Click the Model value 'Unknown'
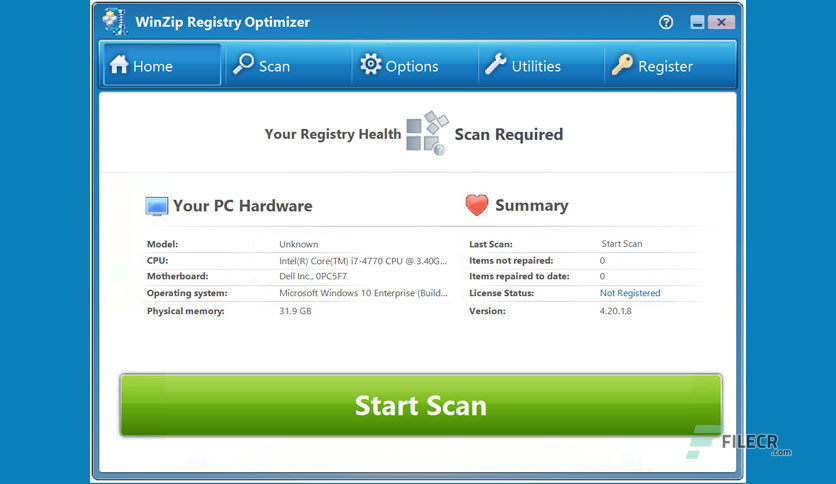Image resolution: width=836 pixels, height=484 pixels. point(299,244)
